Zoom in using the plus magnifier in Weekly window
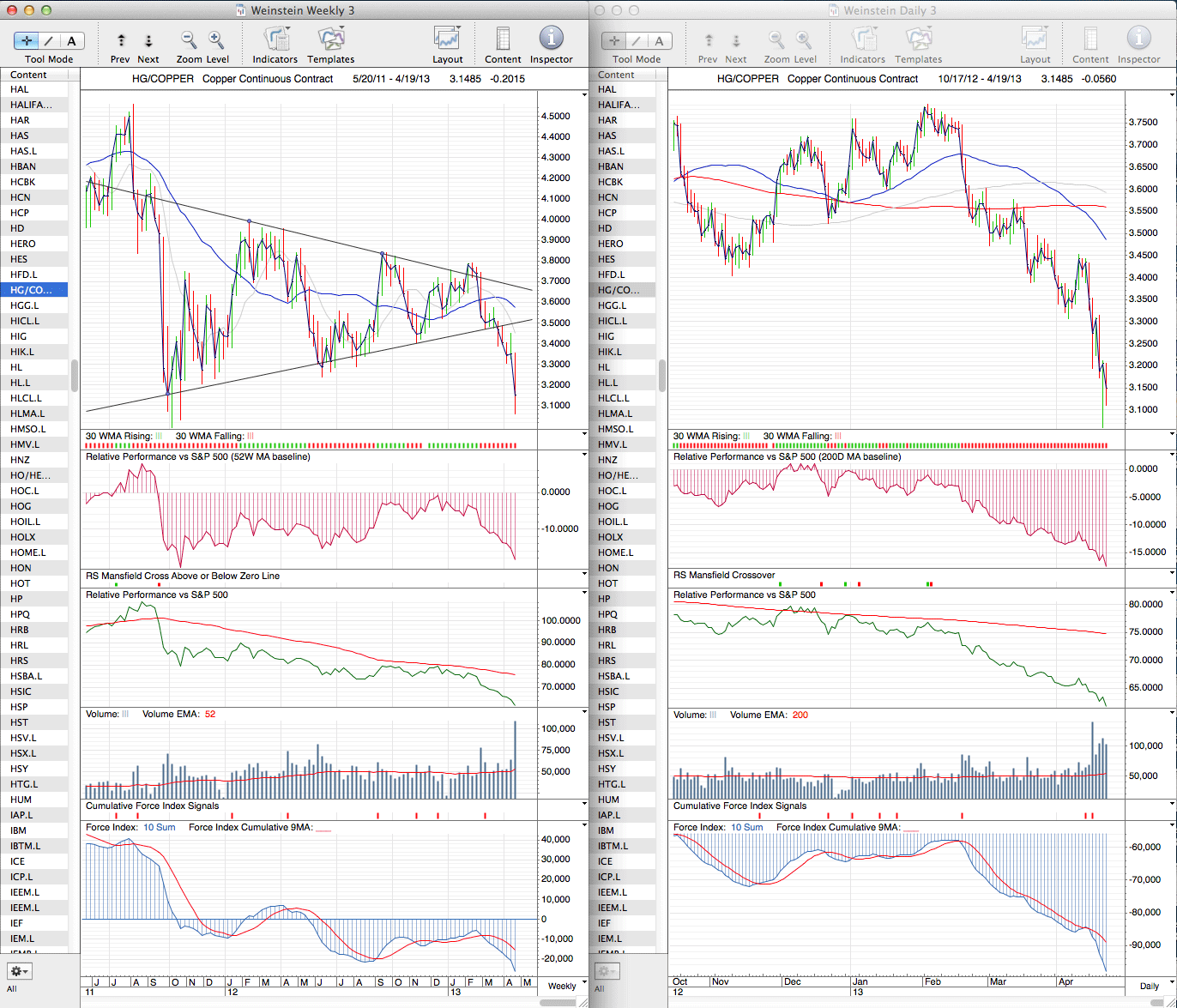 click(216, 39)
